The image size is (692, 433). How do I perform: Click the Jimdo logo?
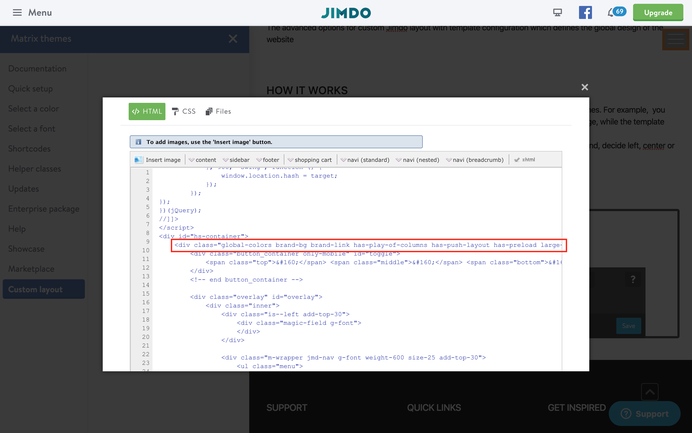pos(346,13)
